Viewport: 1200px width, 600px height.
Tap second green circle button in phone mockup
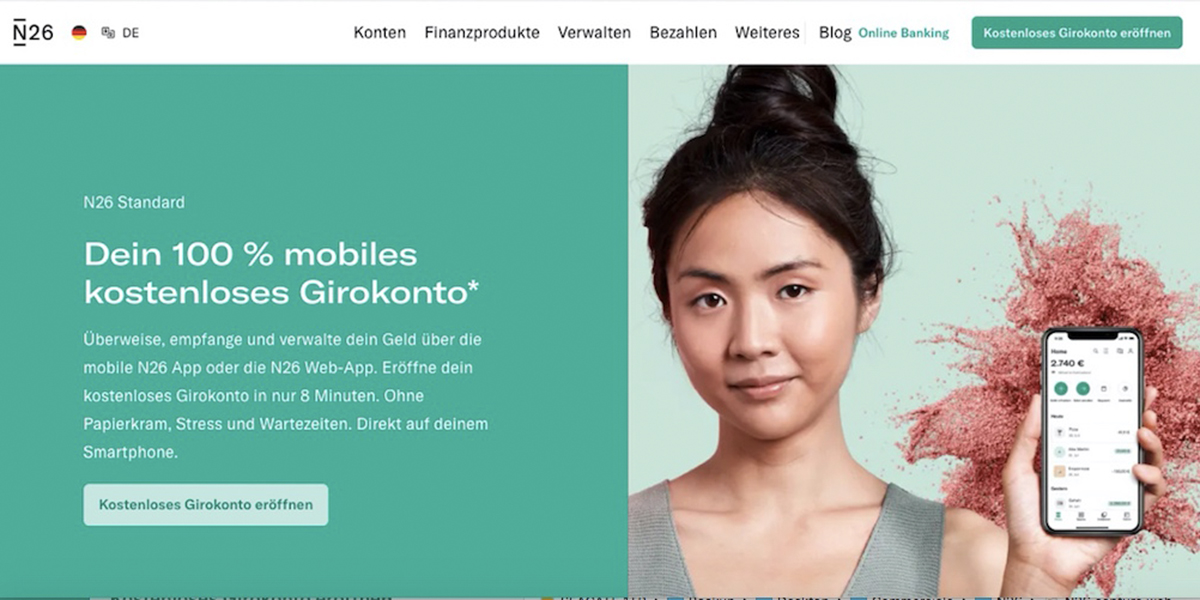click(1081, 389)
